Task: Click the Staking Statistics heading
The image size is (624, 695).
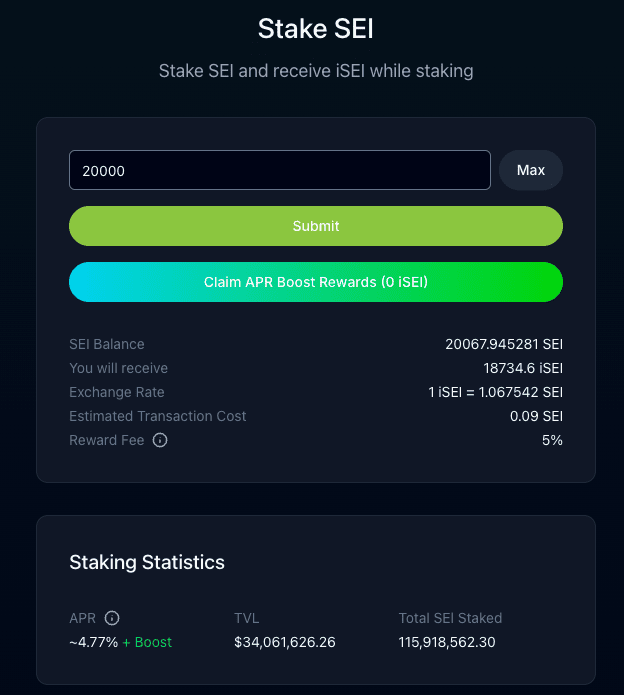Action: (147, 562)
